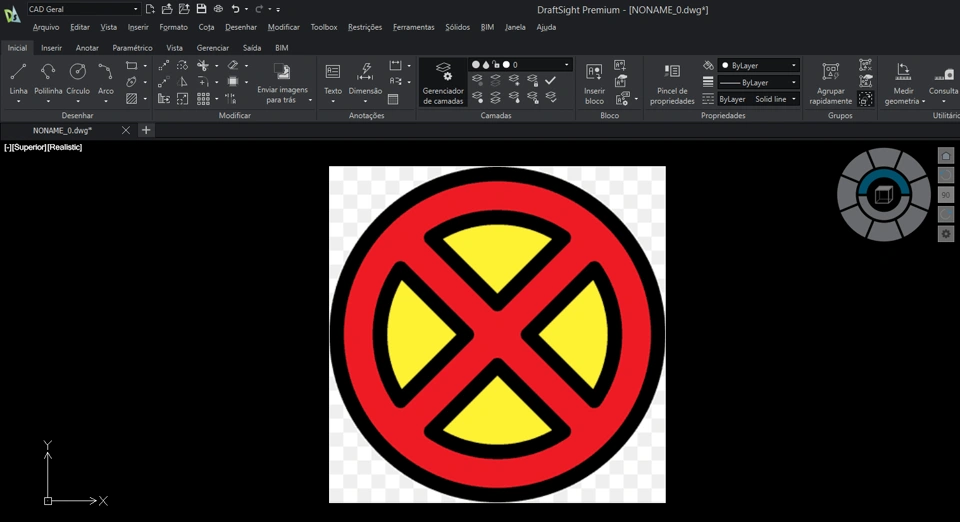Open the Editar menu
The height and width of the screenshot is (522, 960).
pos(80,27)
